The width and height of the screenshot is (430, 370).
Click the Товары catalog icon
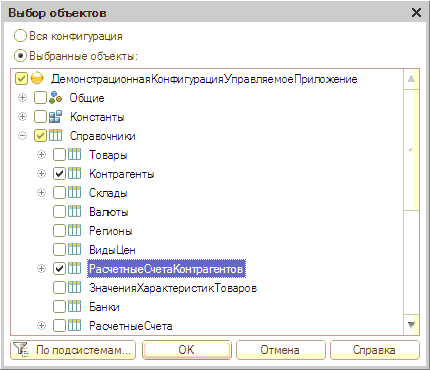point(74,155)
